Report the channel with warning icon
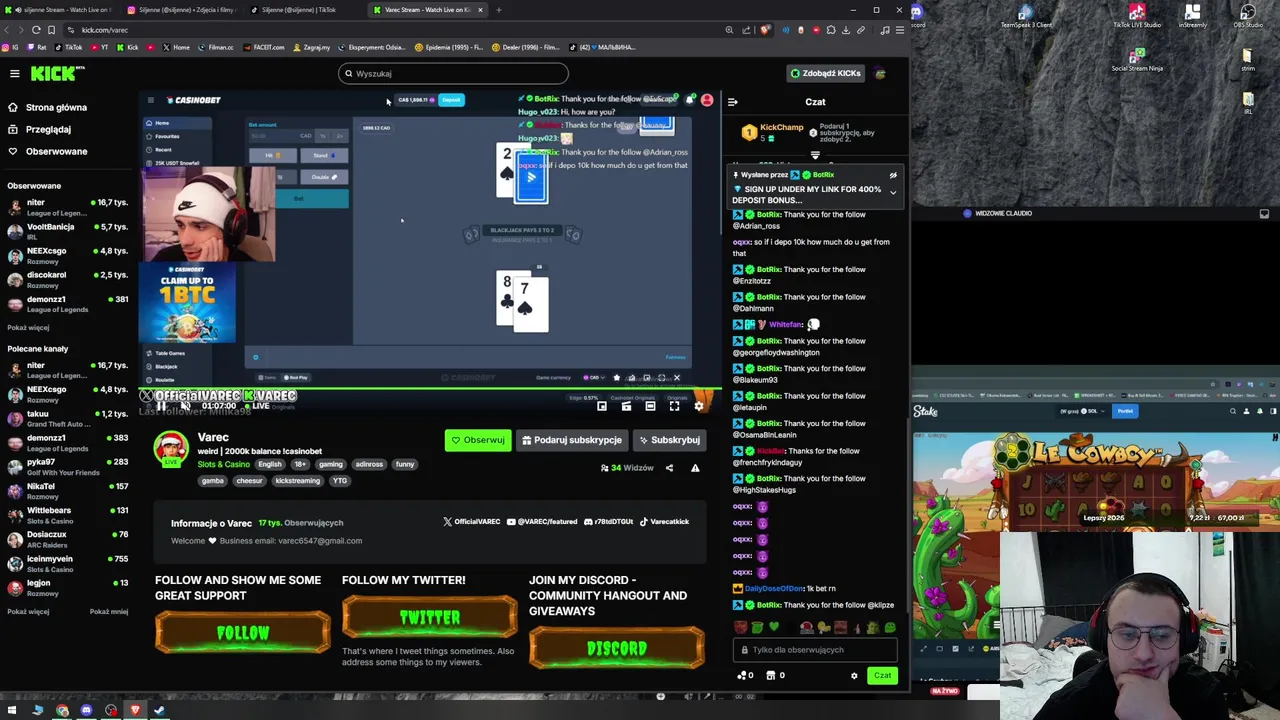The height and width of the screenshot is (720, 1280). (695, 468)
